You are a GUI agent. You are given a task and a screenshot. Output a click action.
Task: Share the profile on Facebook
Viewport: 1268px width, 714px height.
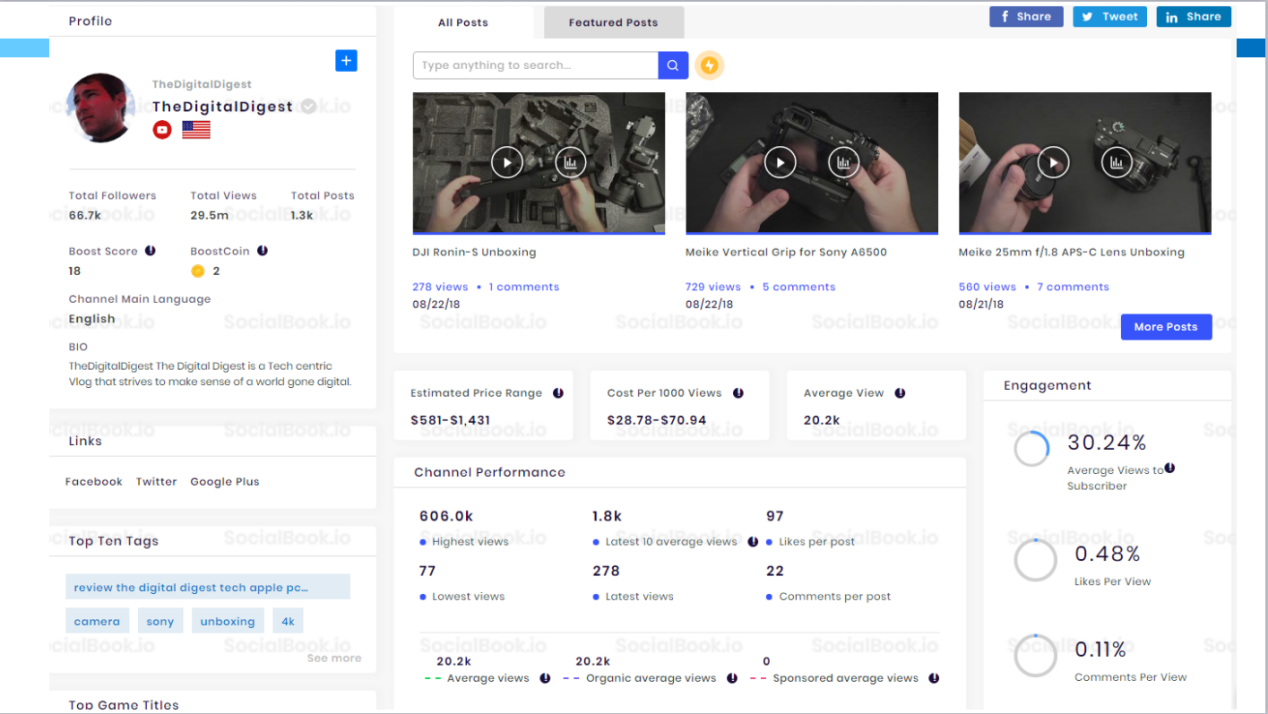[1026, 16]
